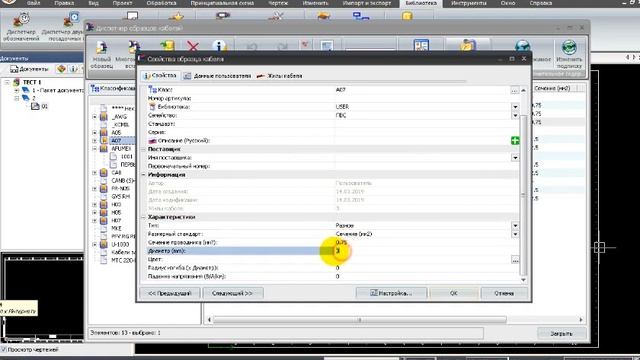Click the ellipsis button in Класс row
The height and width of the screenshot is (360, 640).
pyautogui.click(x=515, y=90)
